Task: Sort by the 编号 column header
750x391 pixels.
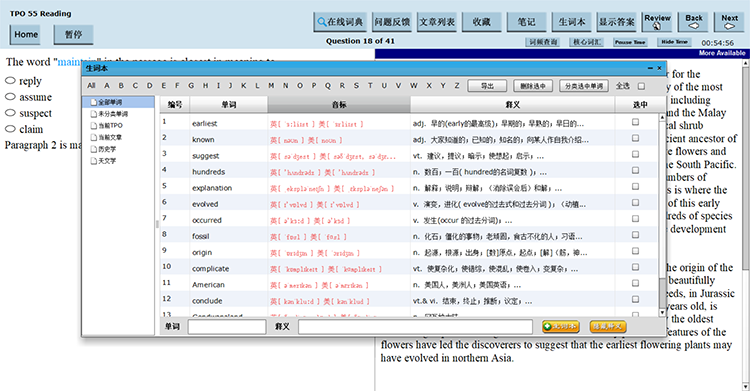Action: [x=175, y=104]
